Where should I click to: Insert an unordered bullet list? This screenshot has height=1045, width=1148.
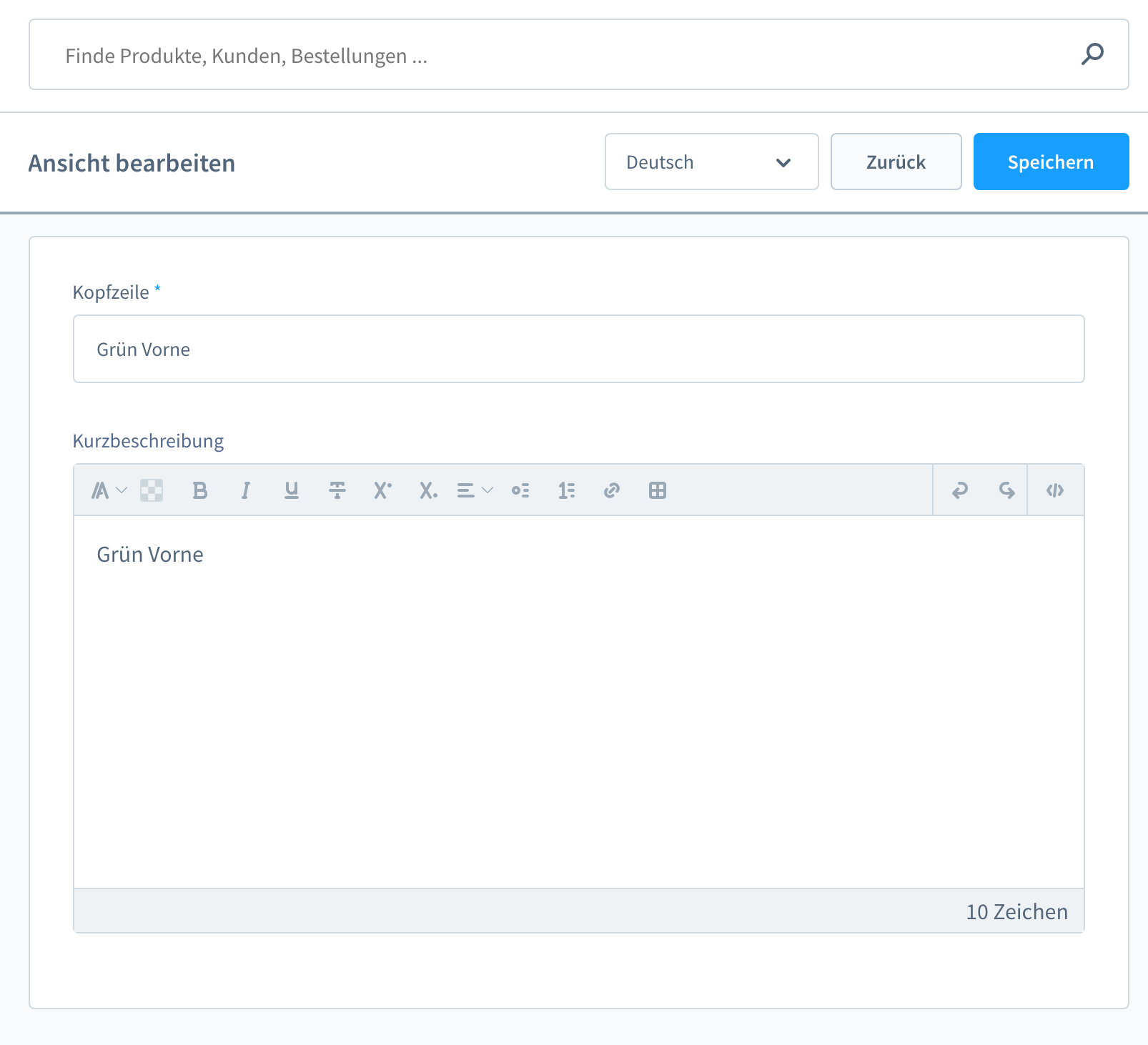click(520, 490)
